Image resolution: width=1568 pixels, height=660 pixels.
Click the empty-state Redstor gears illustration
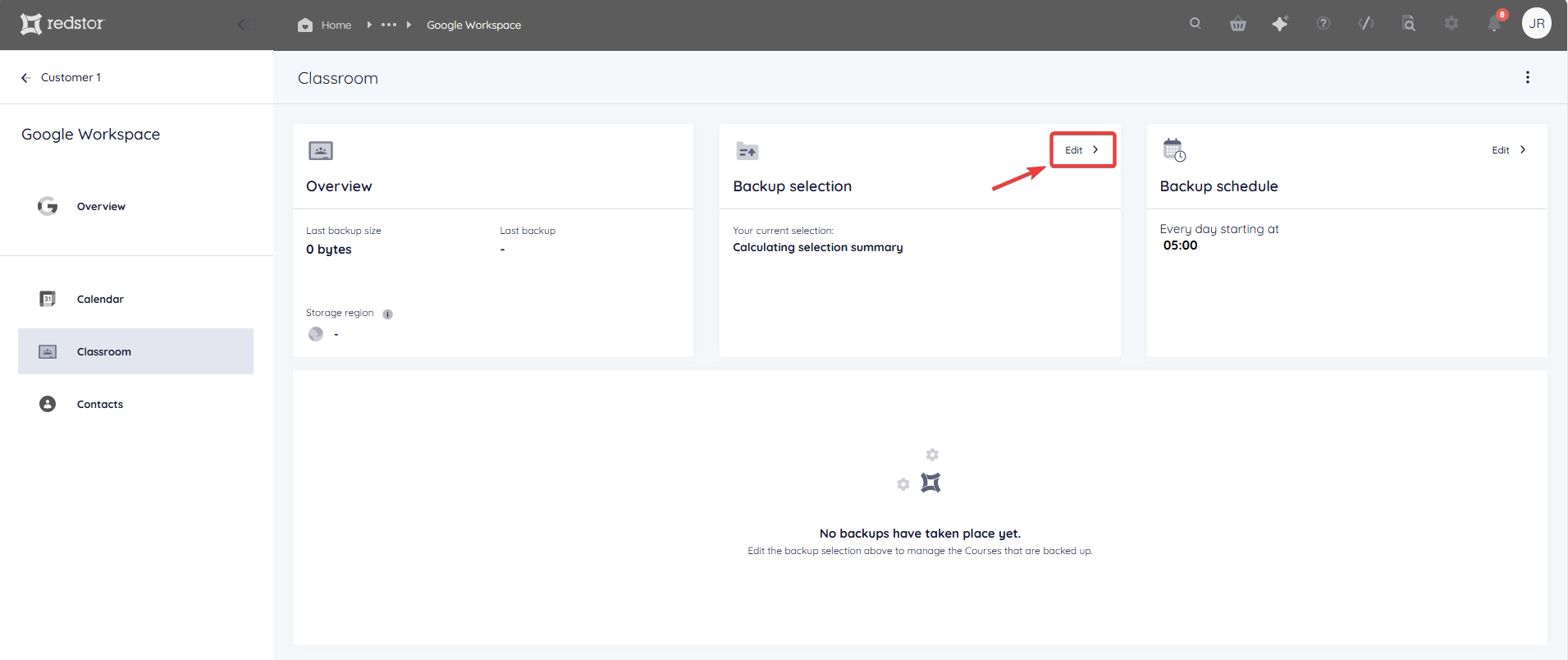(919, 470)
